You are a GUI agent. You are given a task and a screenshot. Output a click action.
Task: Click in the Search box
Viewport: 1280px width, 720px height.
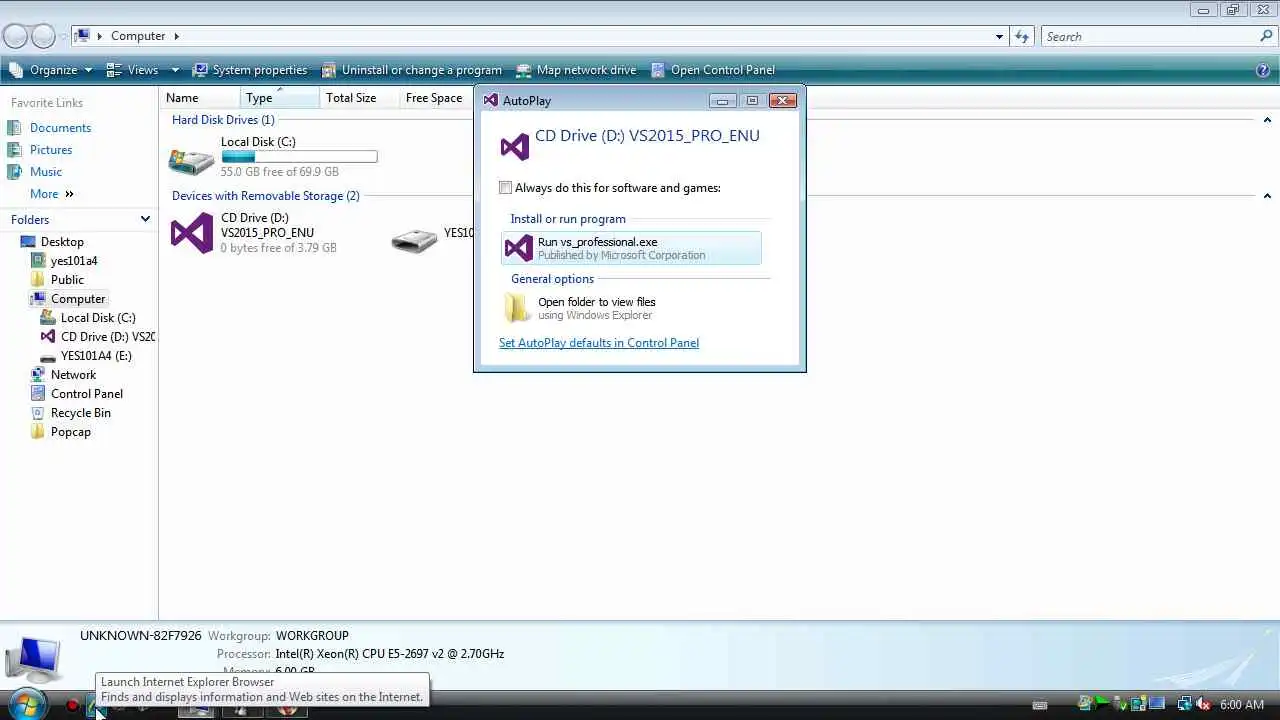pyautogui.click(x=1150, y=37)
